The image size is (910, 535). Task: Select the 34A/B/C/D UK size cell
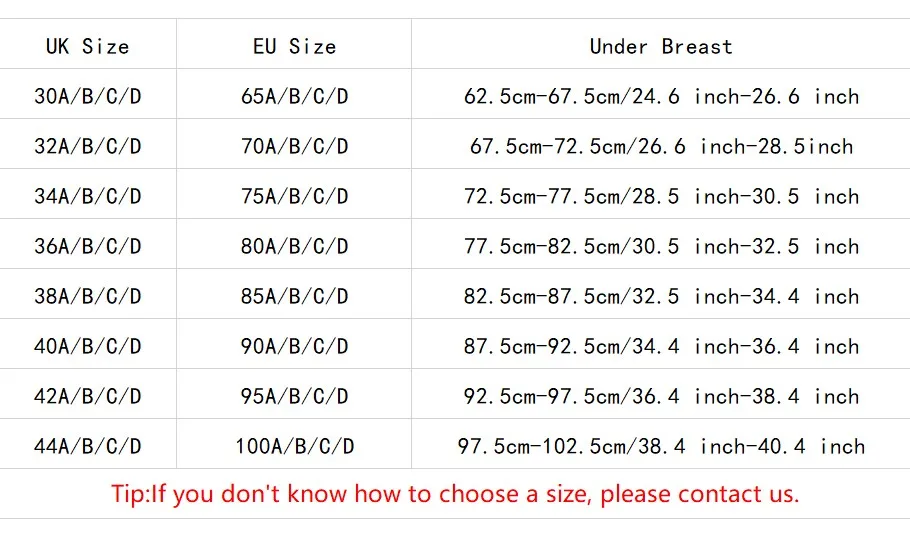tap(88, 197)
